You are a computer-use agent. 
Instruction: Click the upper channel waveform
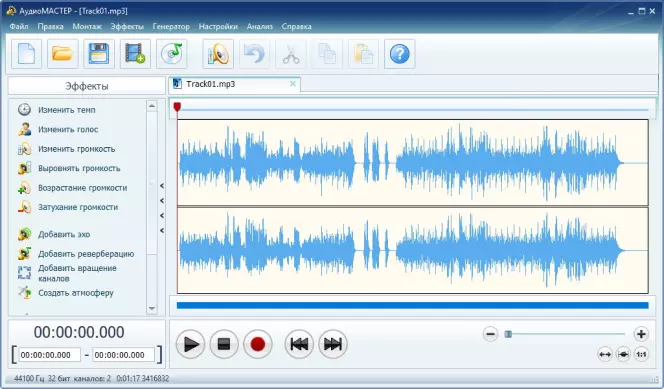(412, 163)
